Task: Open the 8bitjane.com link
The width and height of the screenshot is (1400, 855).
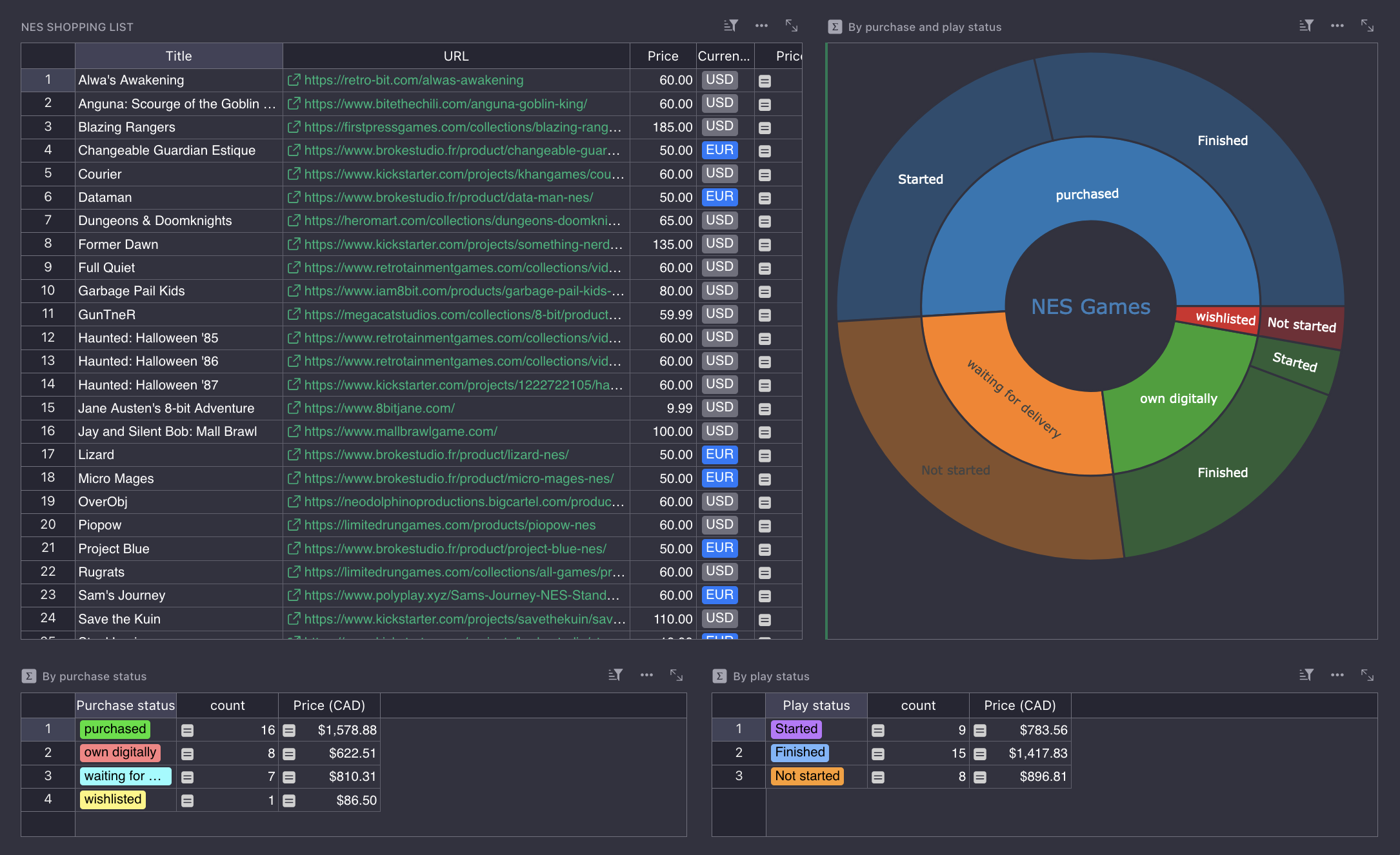Action: coord(379,408)
